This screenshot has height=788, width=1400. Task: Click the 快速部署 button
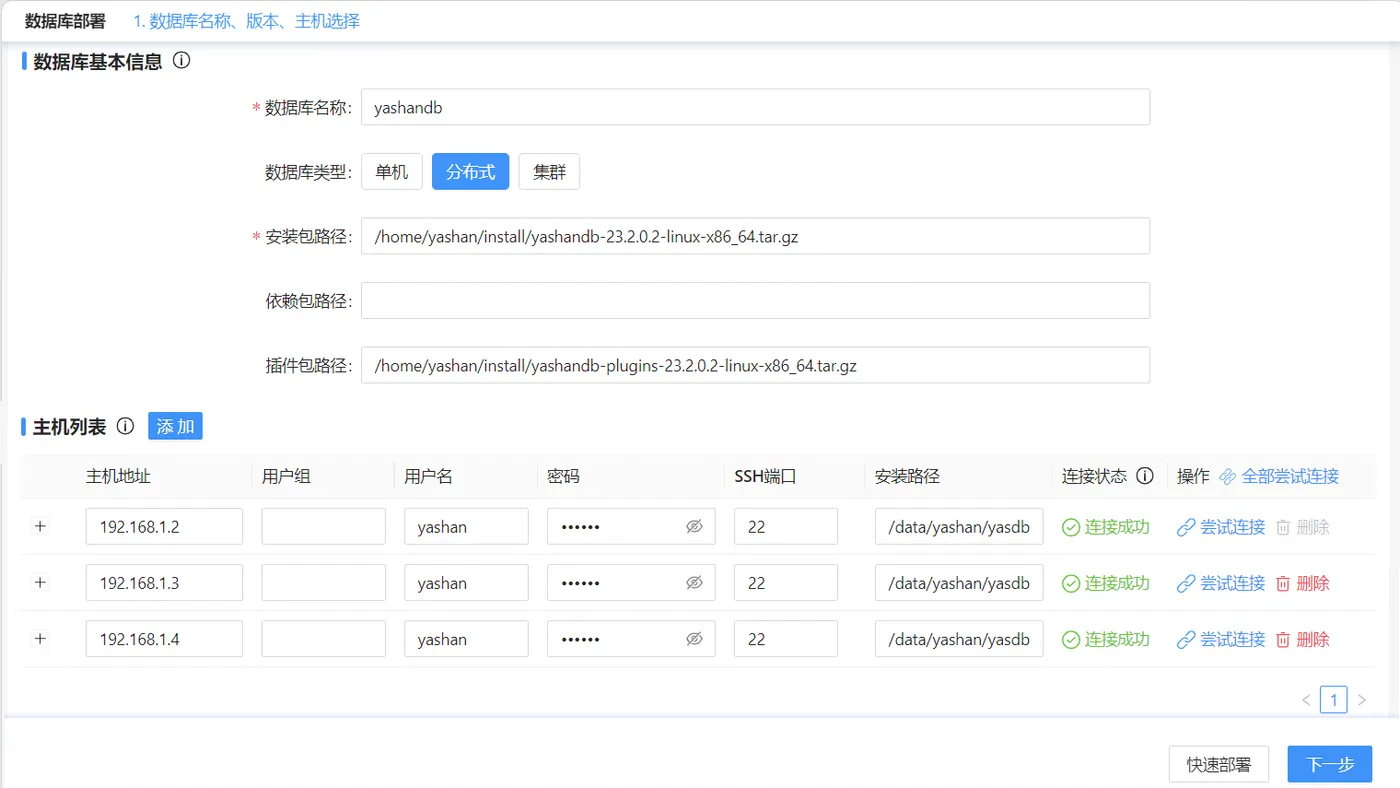click(x=1218, y=764)
